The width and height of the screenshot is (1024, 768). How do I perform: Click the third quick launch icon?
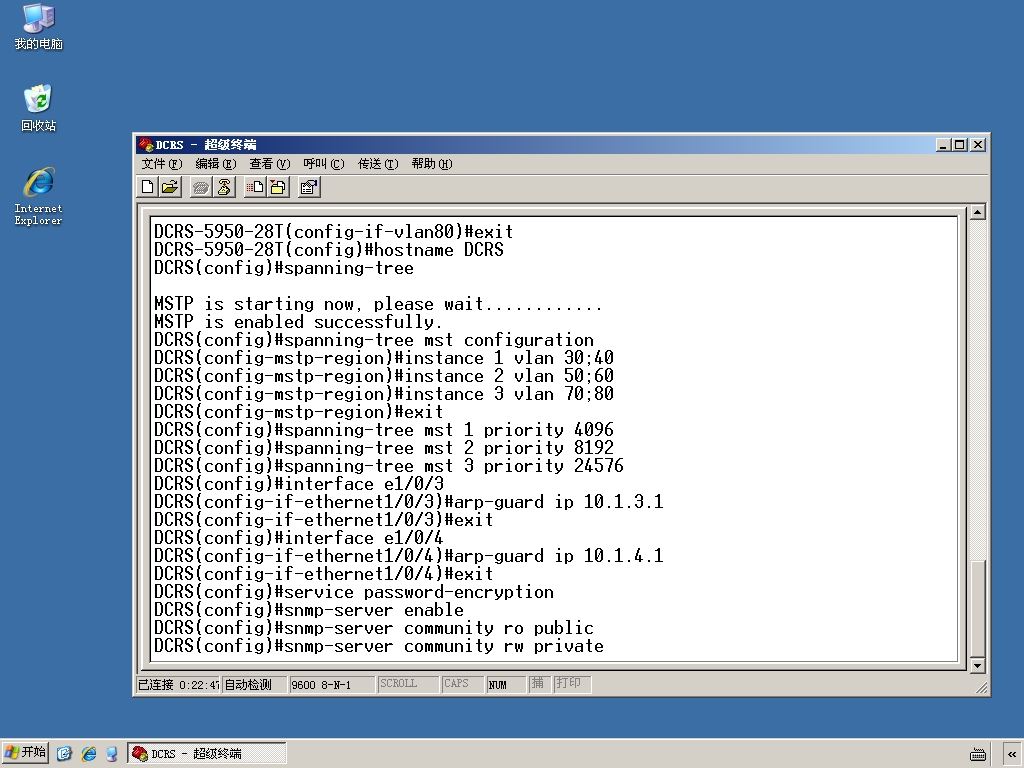(x=112, y=754)
